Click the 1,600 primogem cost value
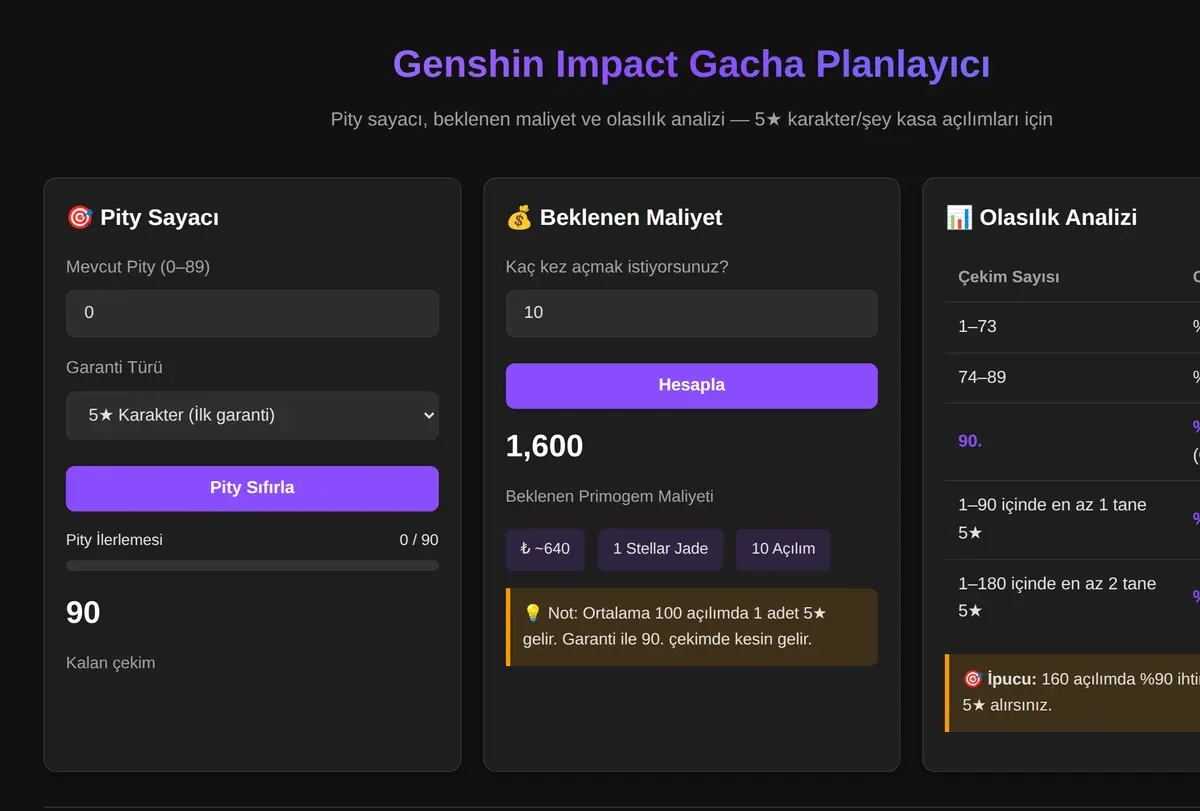Image resolution: width=1200 pixels, height=811 pixels. [544, 446]
